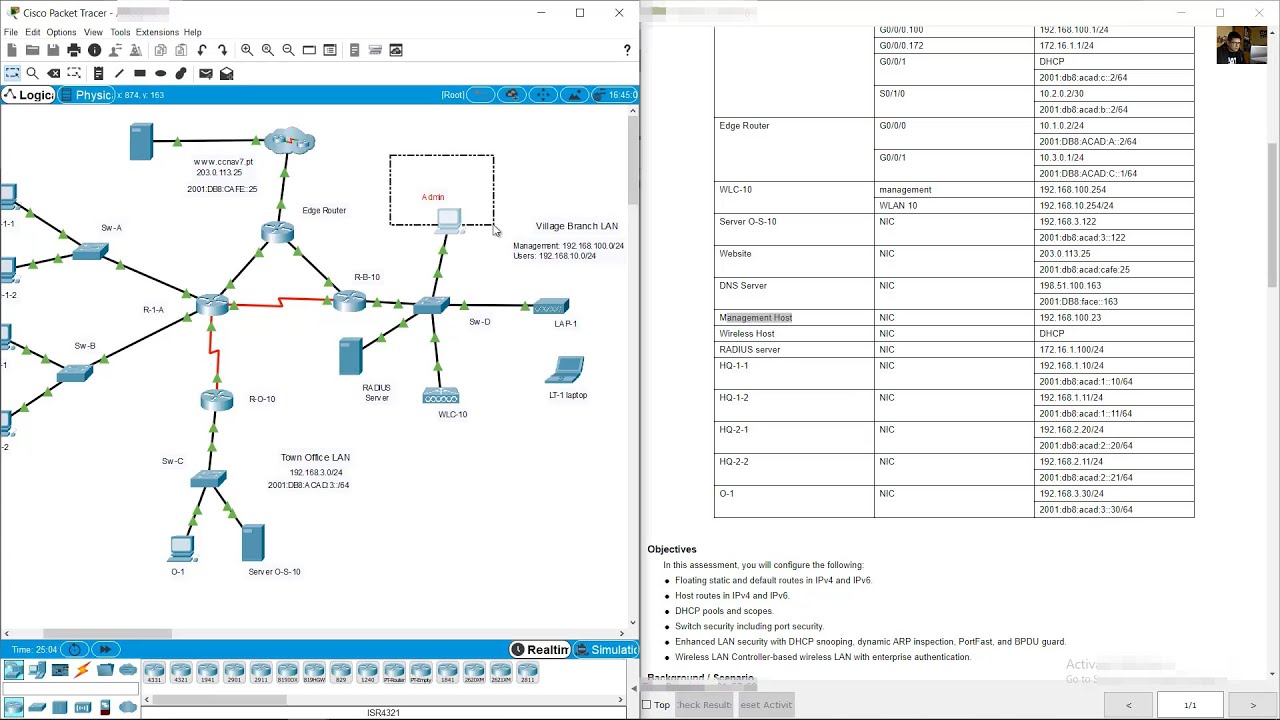Place a note on the workspace
The height and width of the screenshot is (720, 1280).
pyautogui.click(x=98, y=73)
